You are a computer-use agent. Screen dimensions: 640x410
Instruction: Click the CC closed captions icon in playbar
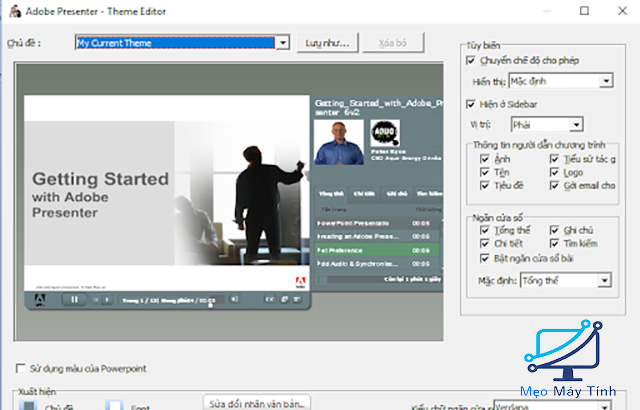[269, 299]
